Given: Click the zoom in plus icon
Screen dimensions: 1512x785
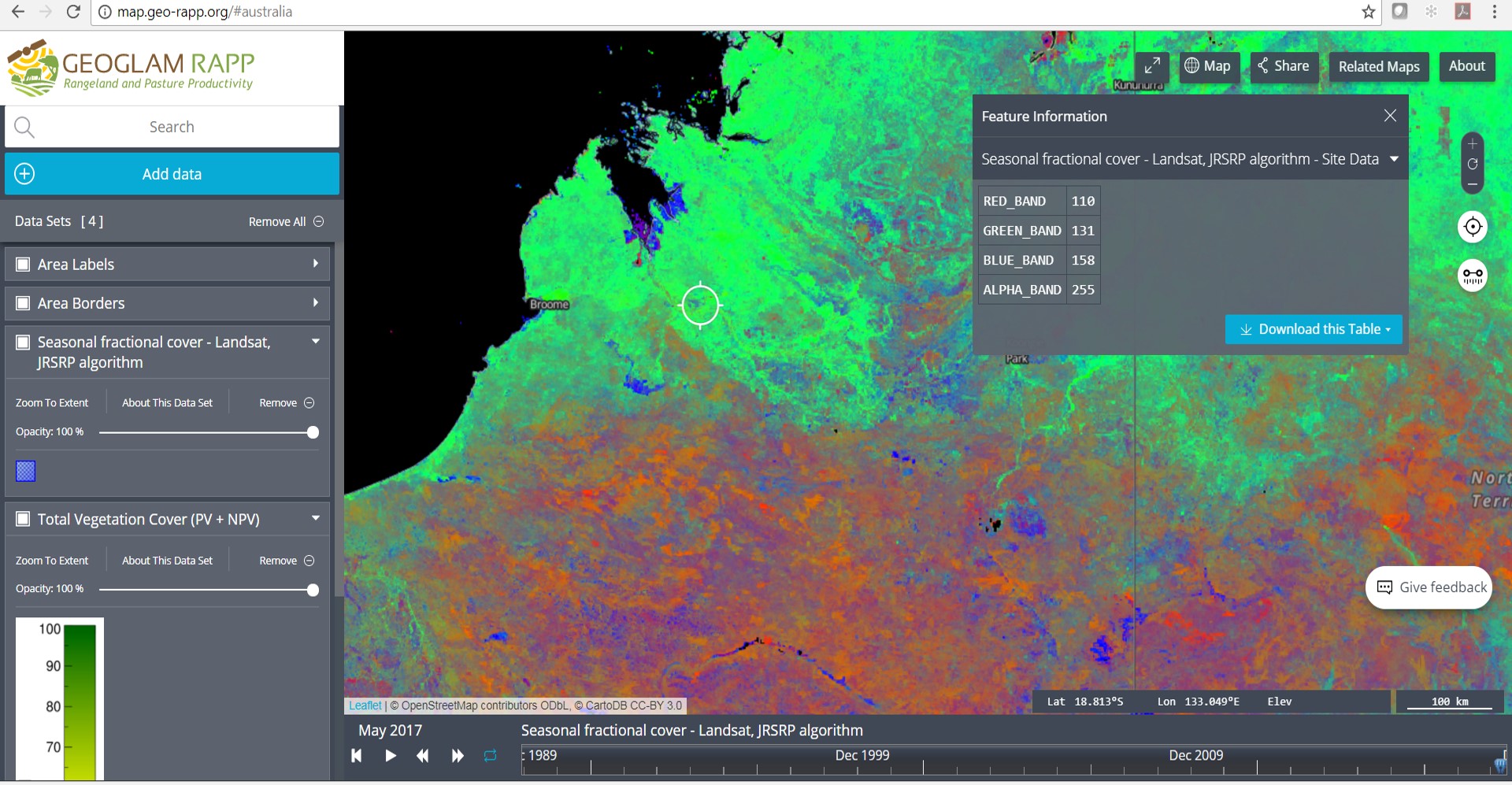Looking at the screenshot, I should [x=1473, y=144].
